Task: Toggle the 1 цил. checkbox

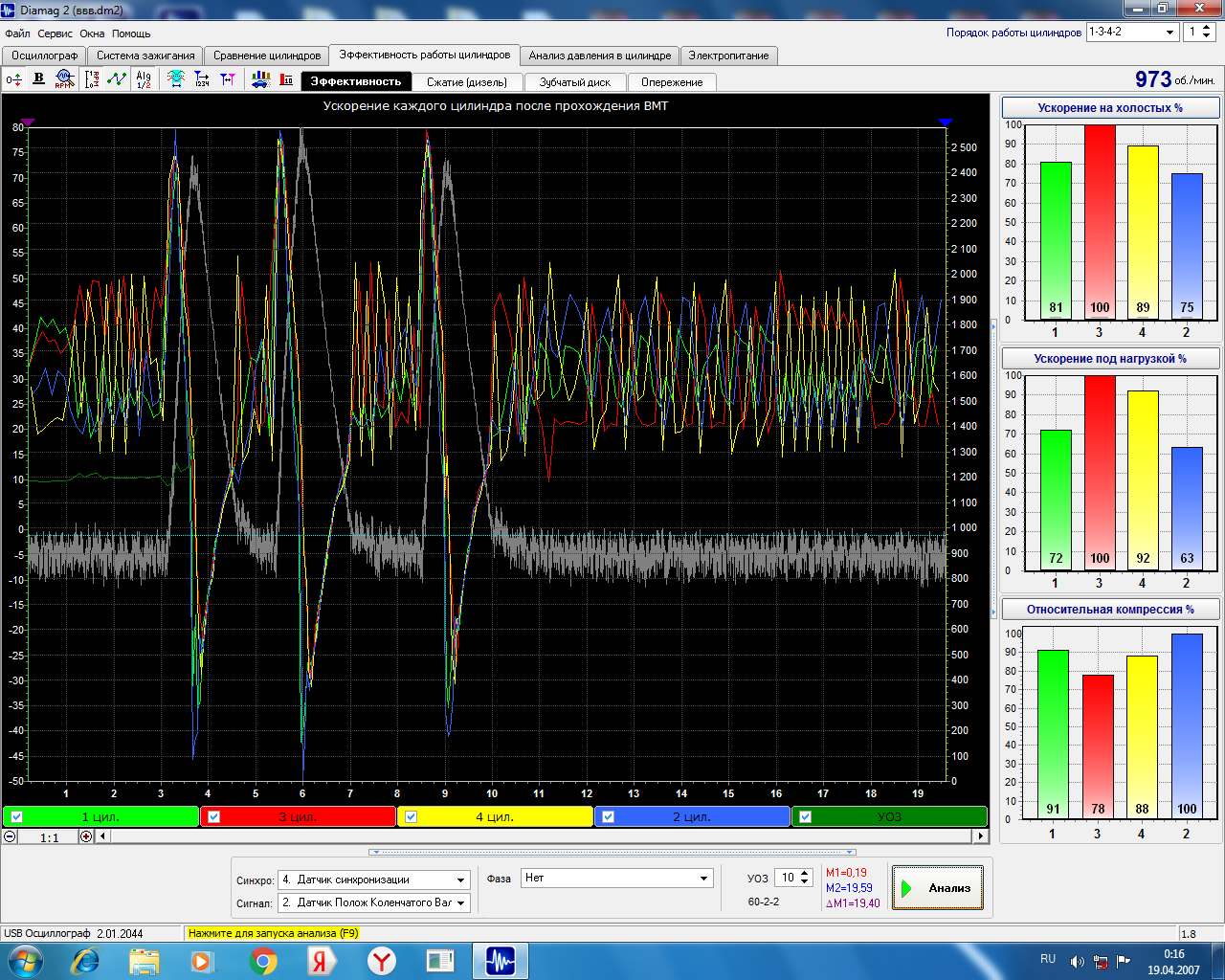Action: pos(17,817)
